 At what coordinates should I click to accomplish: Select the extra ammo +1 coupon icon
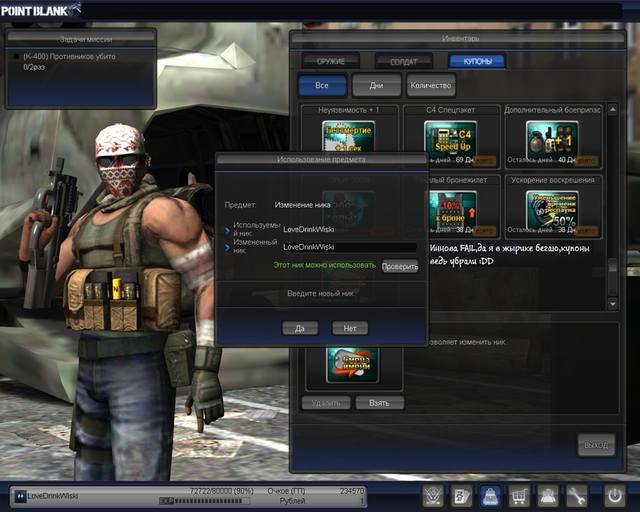click(552, 140)
